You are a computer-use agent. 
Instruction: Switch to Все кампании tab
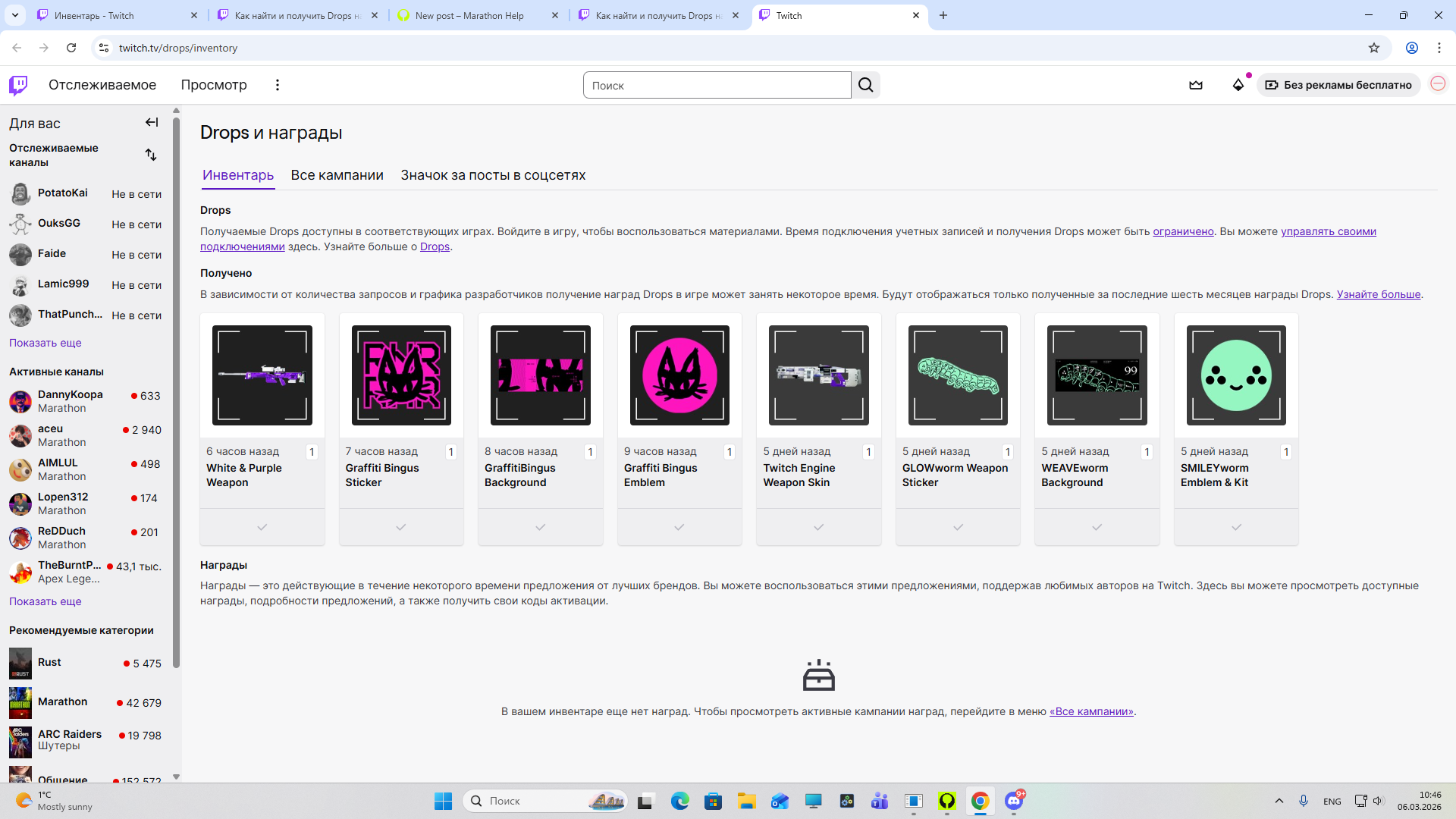tap(337, 175)
